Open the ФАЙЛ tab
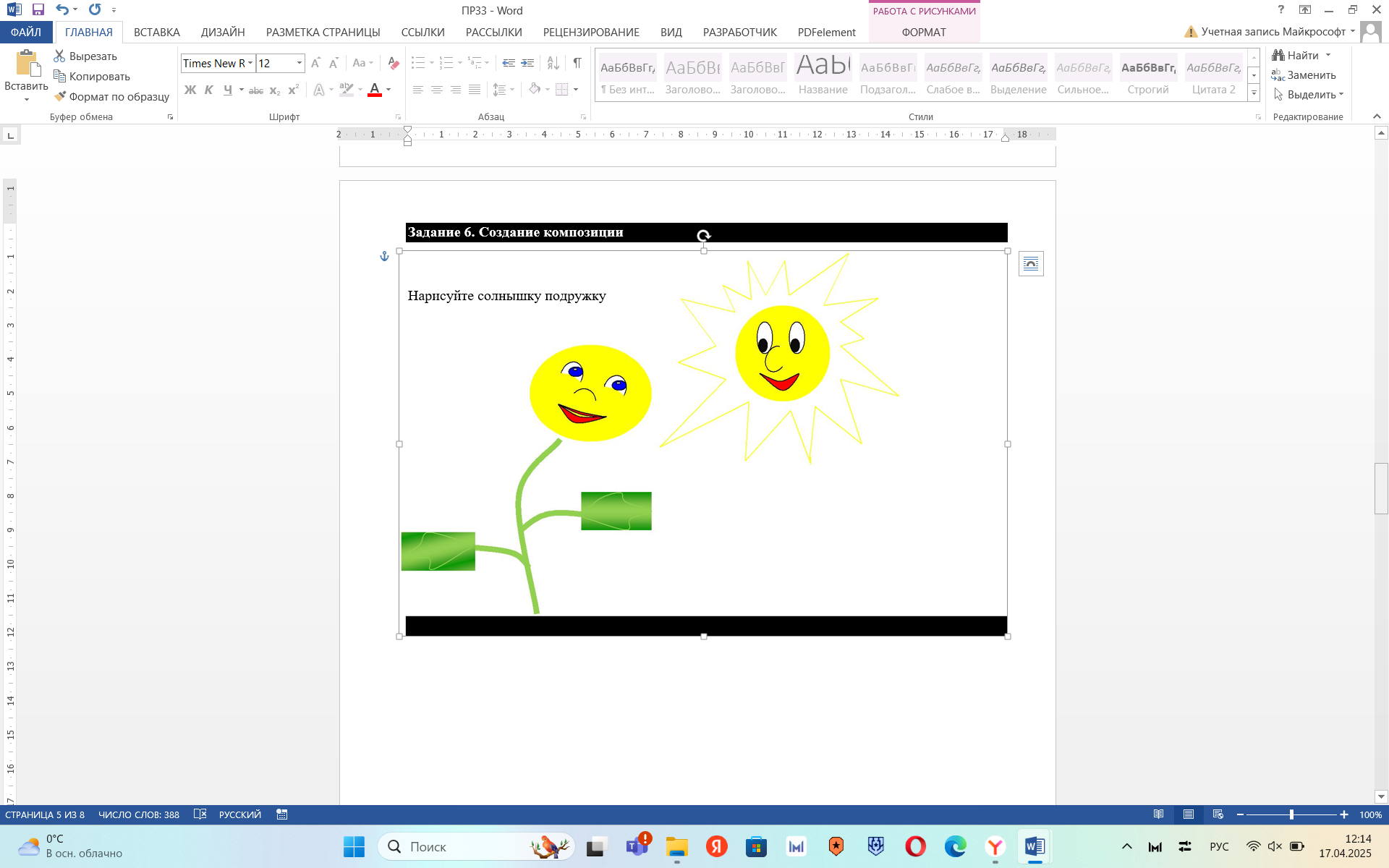Screen dimensions: 1389x868 coord(26,32)
